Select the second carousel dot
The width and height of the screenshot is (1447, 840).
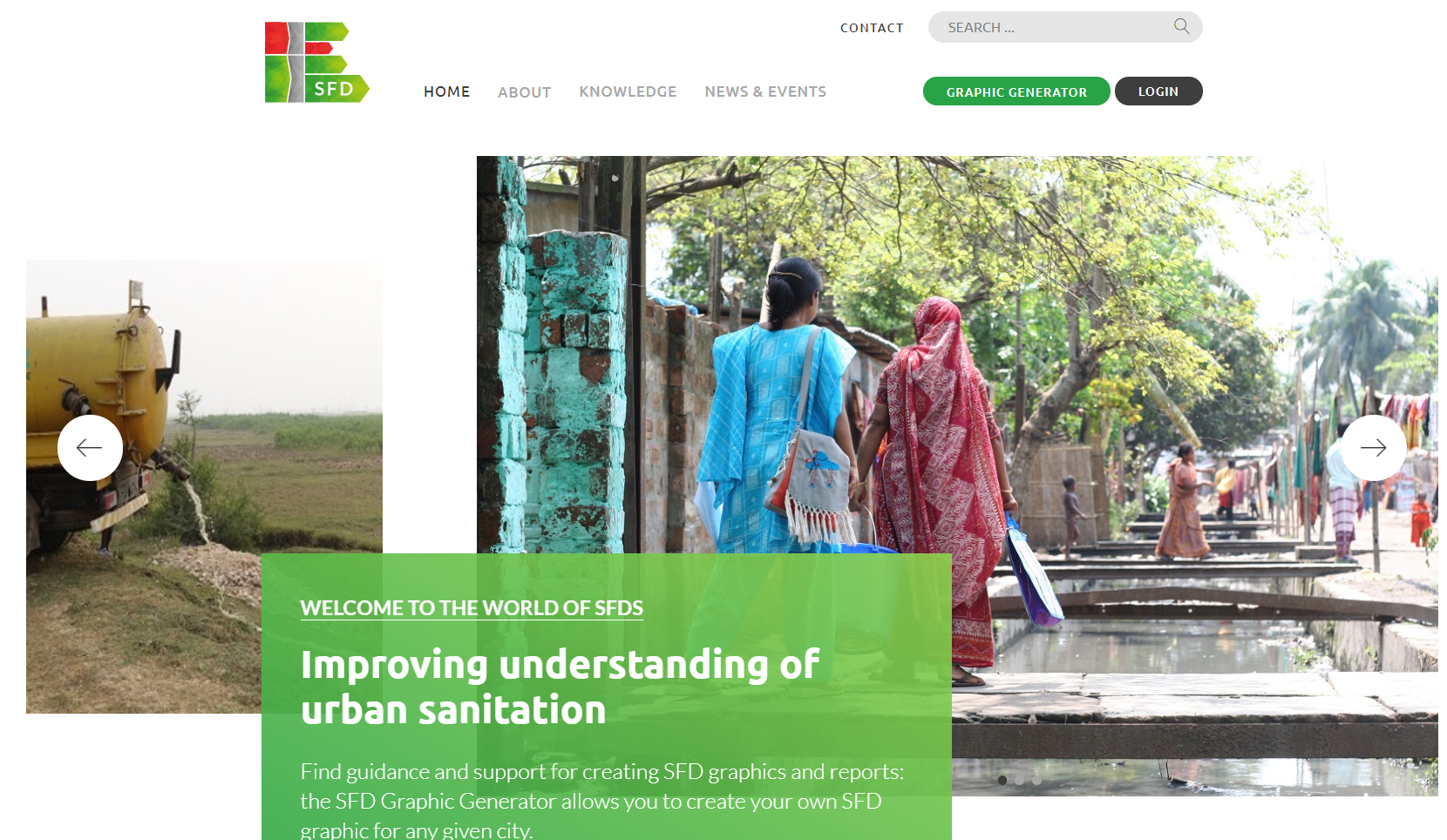(1019, 780)
